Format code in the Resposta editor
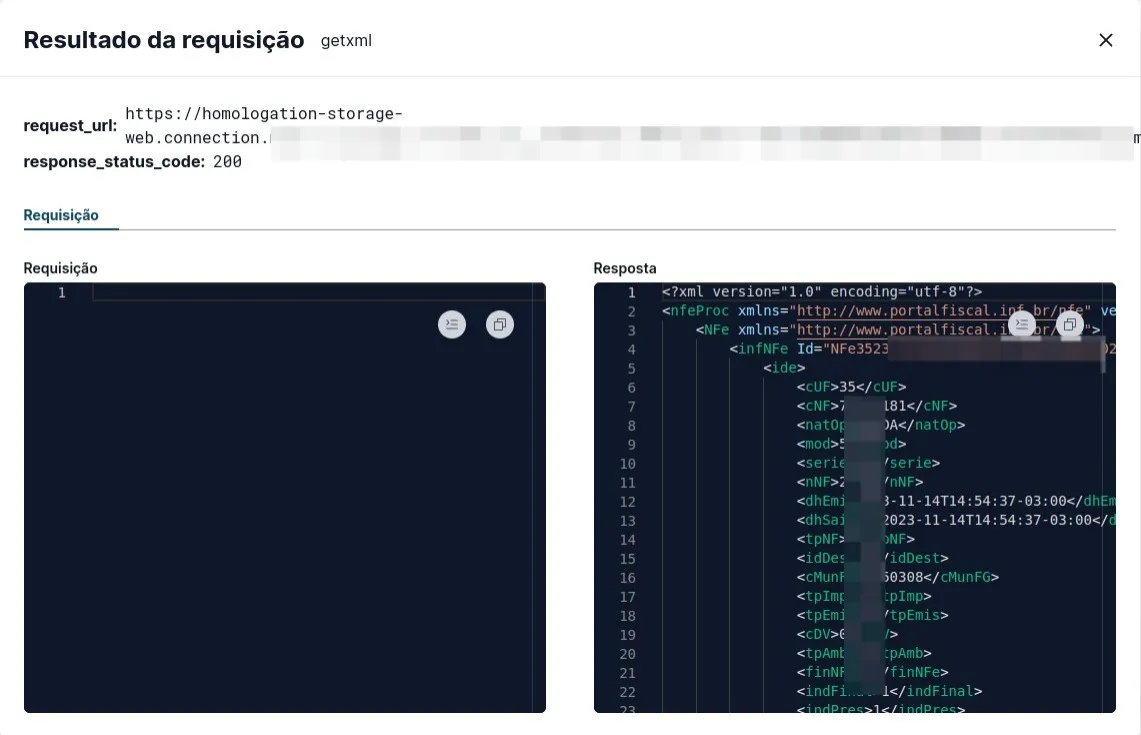The image size is (1141, 735). pos(1022,325)
